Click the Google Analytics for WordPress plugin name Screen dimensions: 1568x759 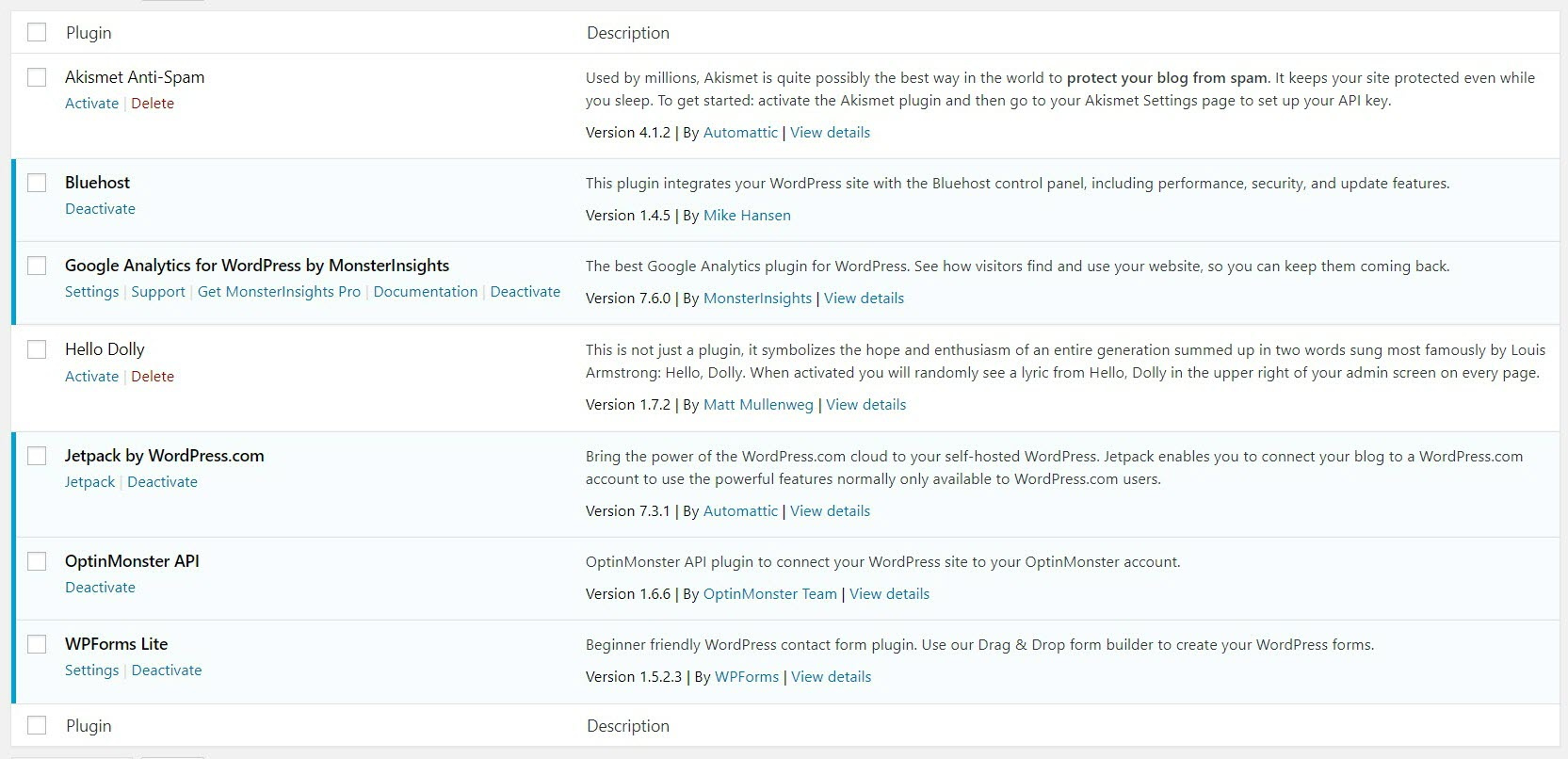(x=257, y=266)
